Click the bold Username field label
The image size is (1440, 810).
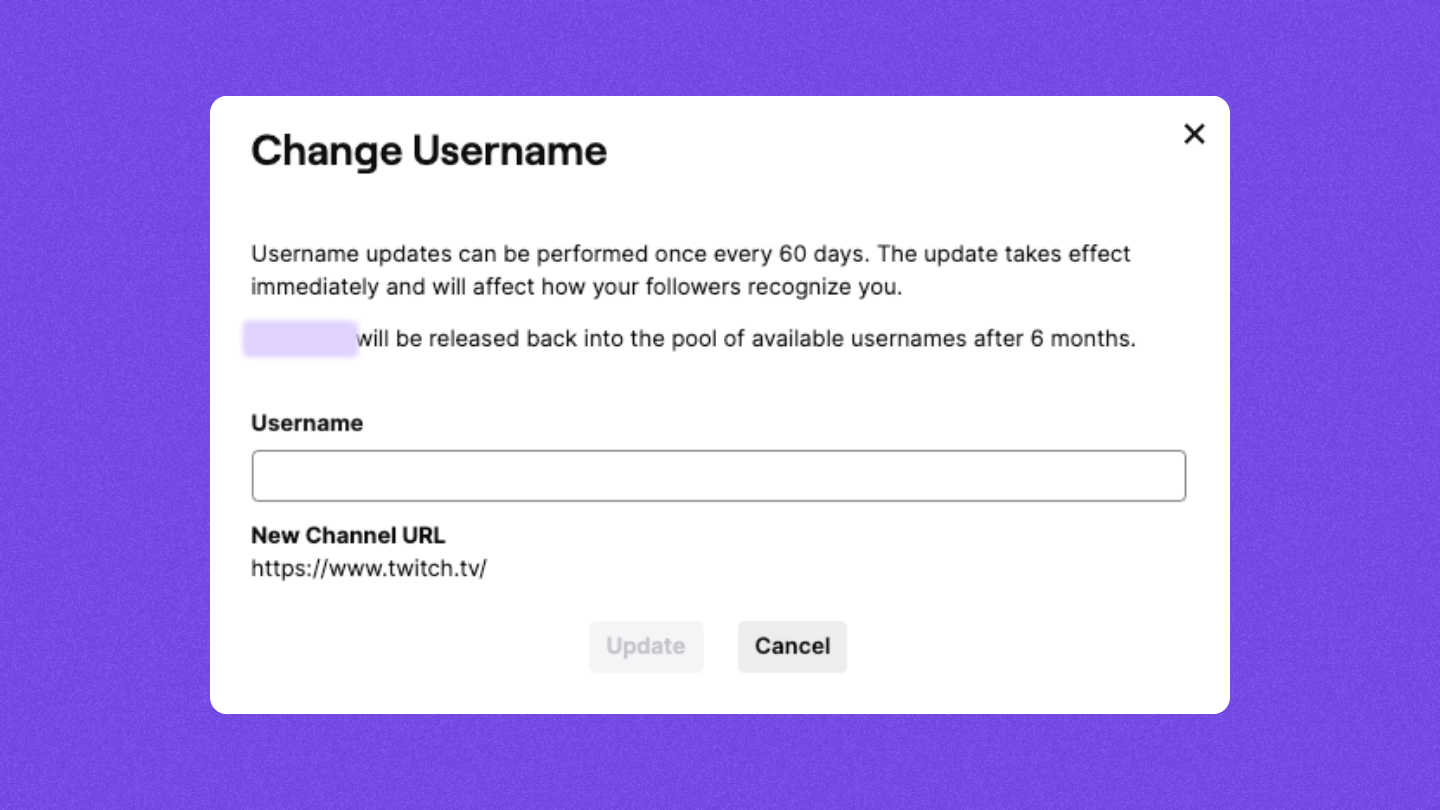point(306,423)
